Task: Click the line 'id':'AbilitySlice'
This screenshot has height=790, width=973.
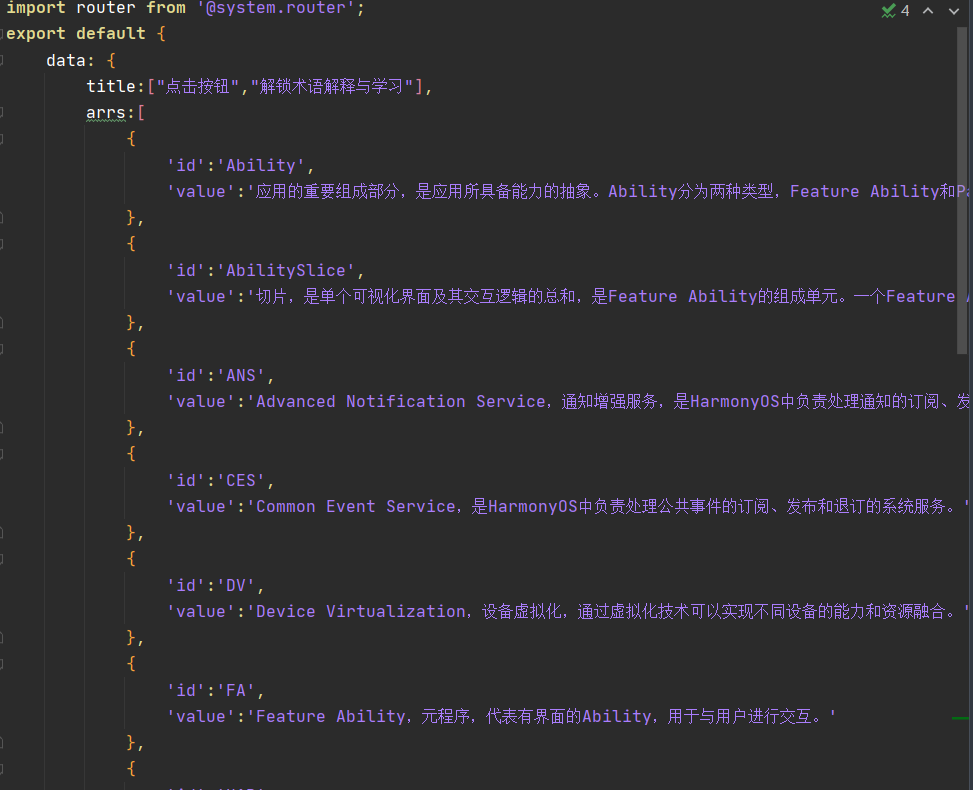Action: point(266,270)
